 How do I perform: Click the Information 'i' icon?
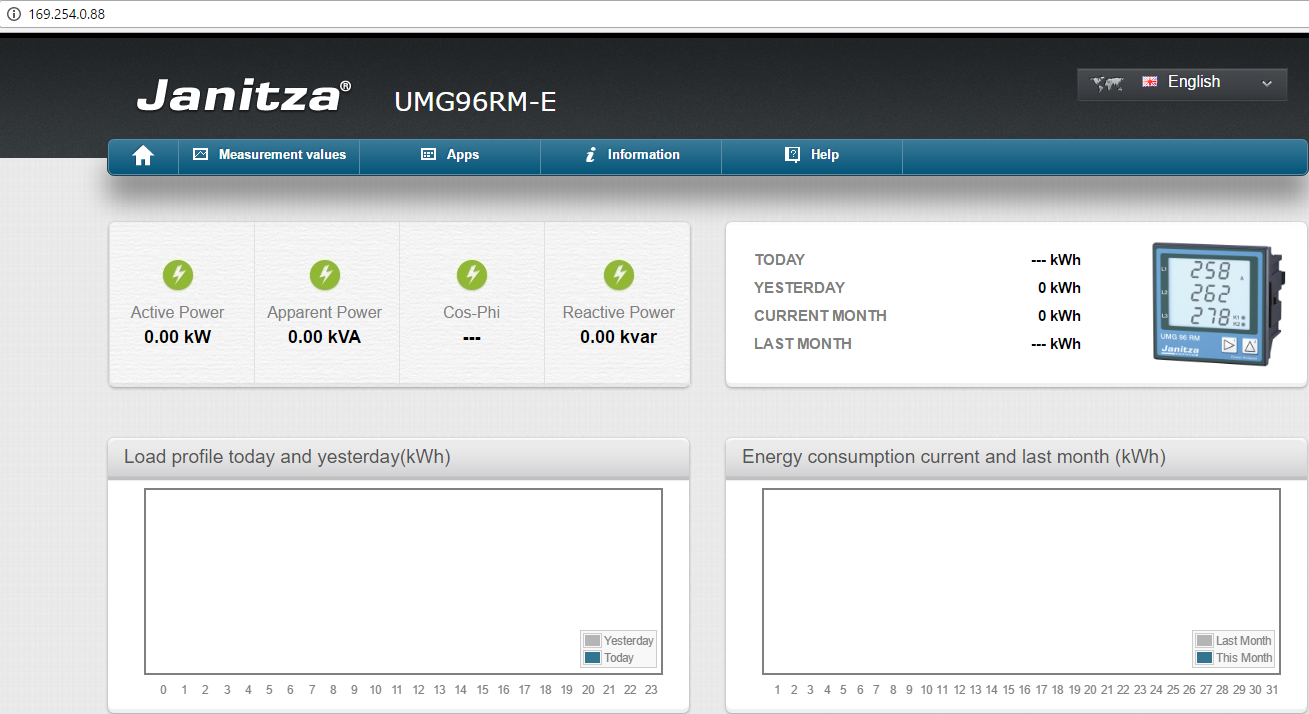click(590, 154)
